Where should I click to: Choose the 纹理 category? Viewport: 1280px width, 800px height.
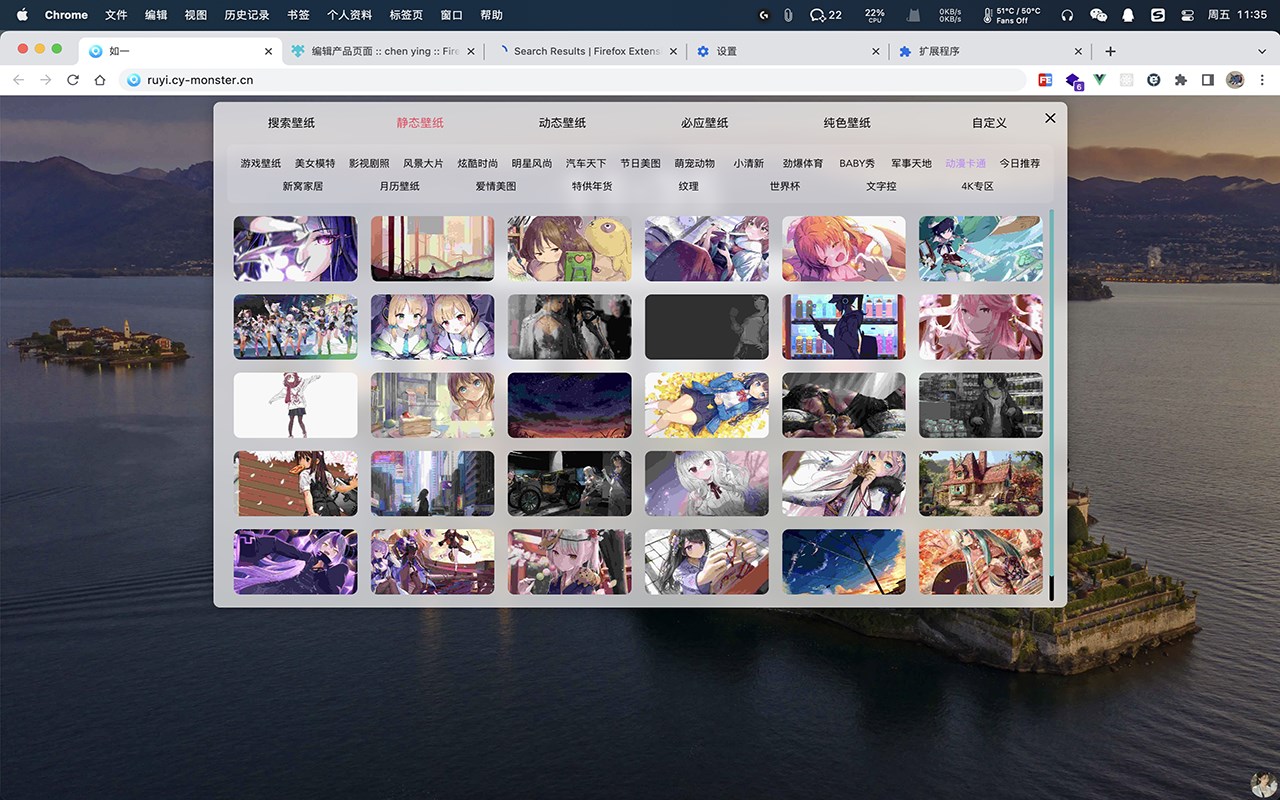(x=688, y=186)
